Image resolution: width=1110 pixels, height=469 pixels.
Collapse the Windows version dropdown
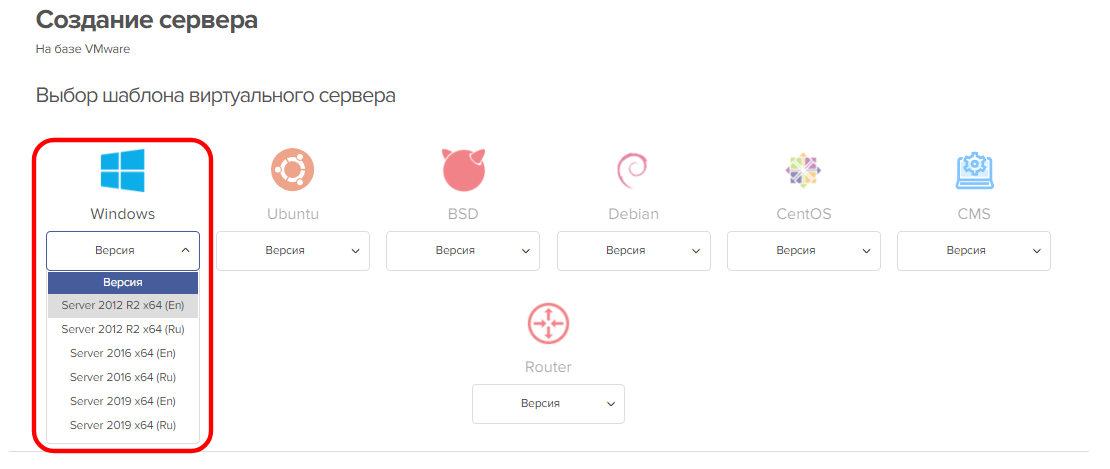coord(123,250)
